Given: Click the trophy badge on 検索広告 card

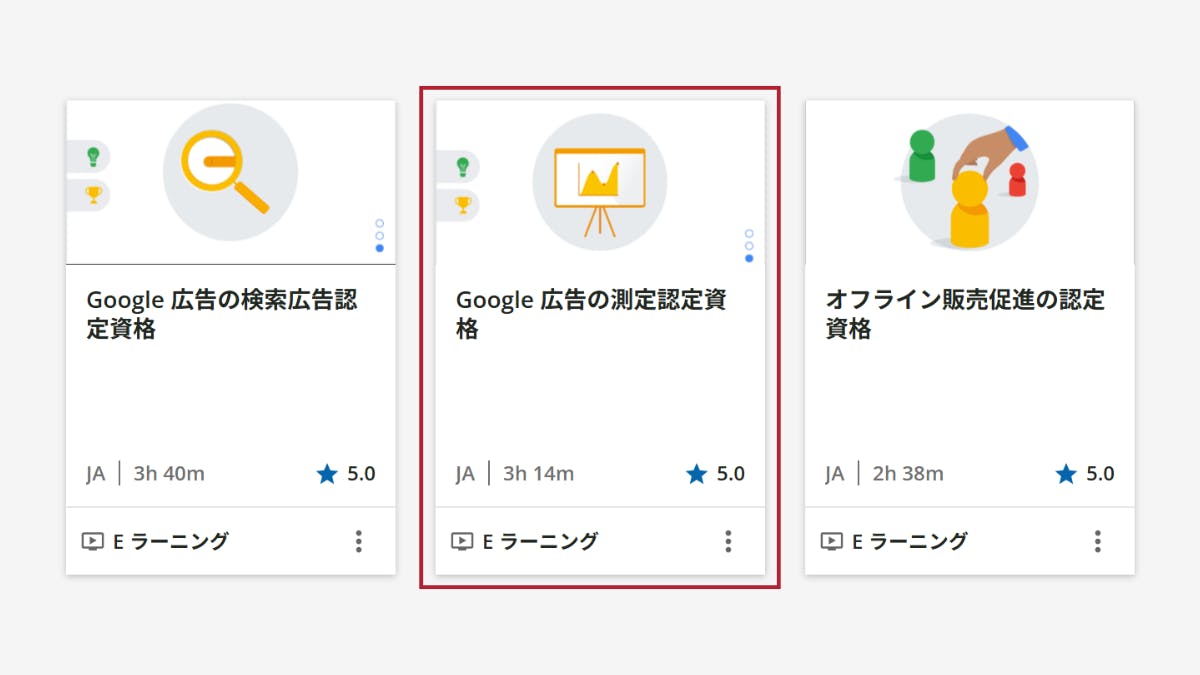Looking at the screenshot, I should (93, 194).
